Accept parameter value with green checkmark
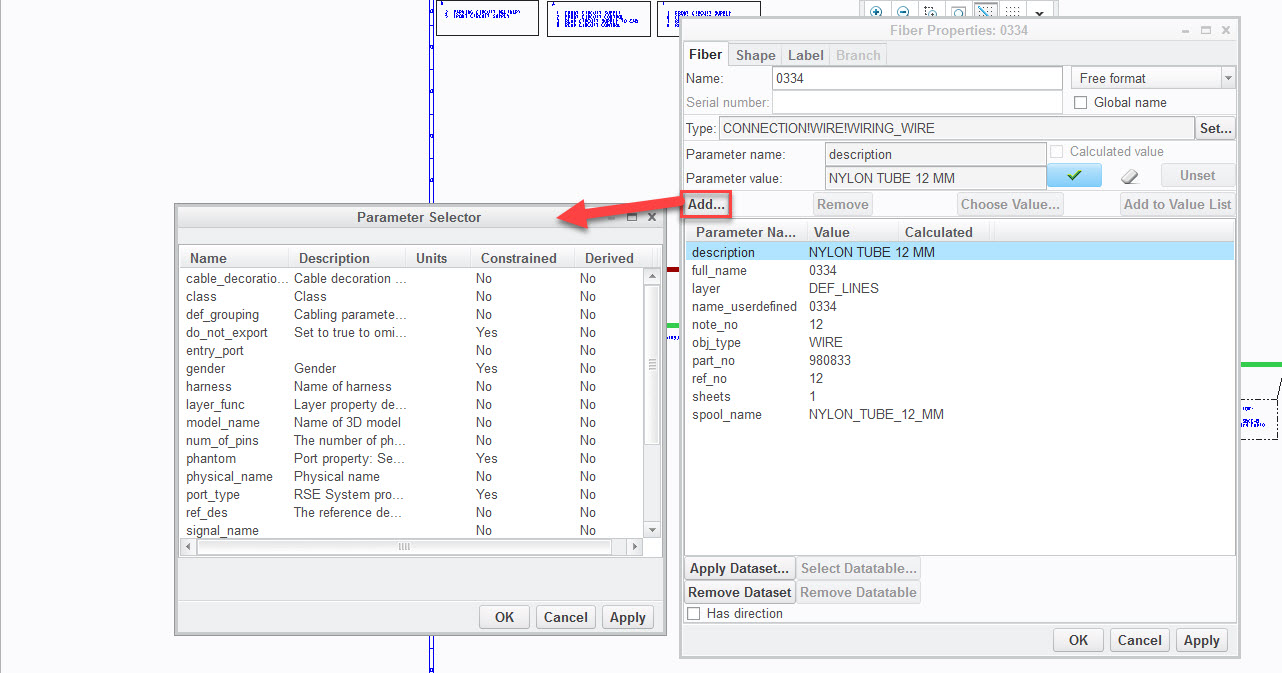 click(x=1074, y=176)
